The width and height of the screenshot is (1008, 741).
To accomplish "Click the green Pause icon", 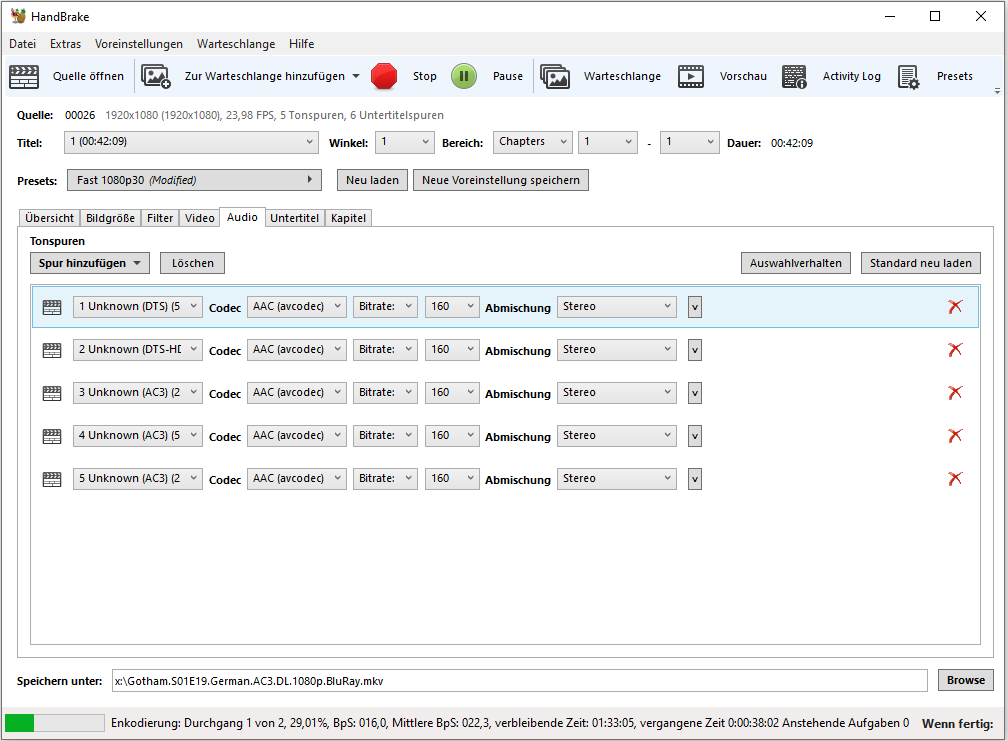I will click(464, 76).
